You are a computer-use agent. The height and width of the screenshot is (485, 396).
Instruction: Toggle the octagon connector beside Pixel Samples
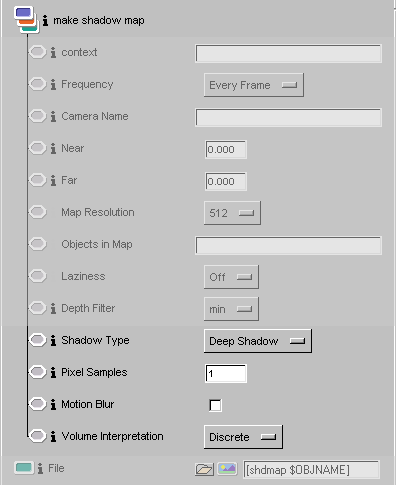point(37,372)
